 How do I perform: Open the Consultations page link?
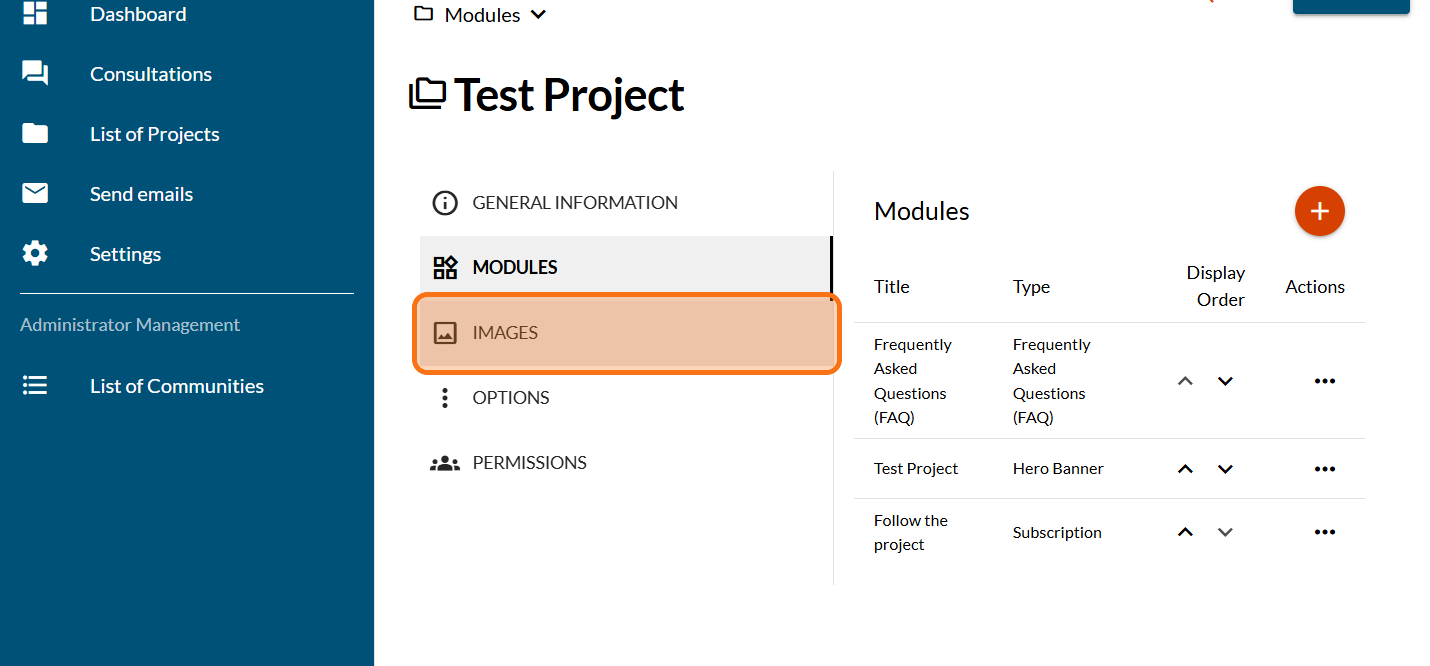pos(151,74)
